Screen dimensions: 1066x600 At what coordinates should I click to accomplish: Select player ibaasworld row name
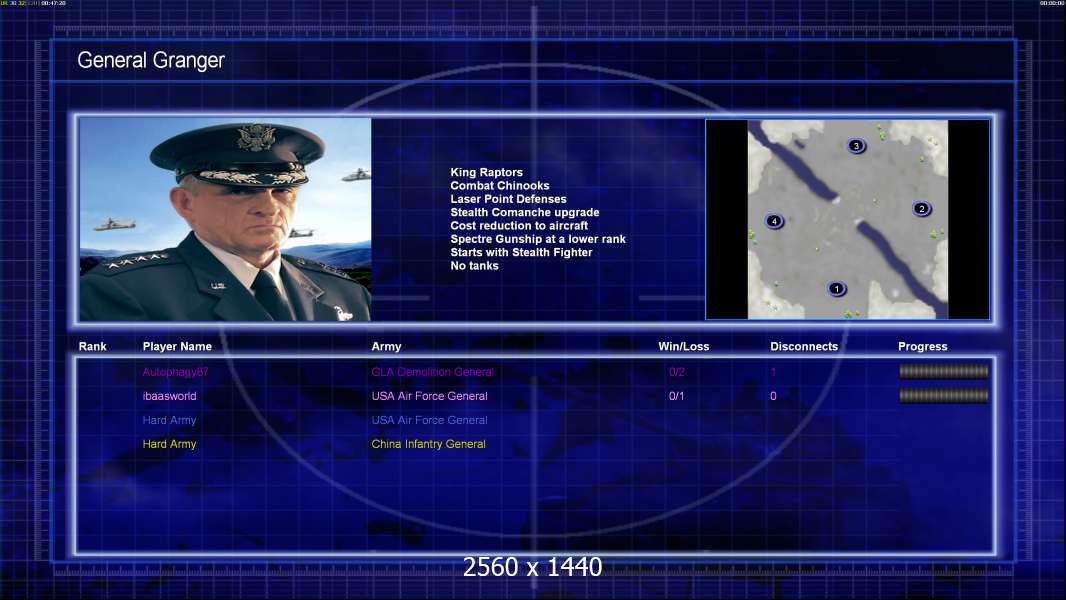click(x=169, y=396)
